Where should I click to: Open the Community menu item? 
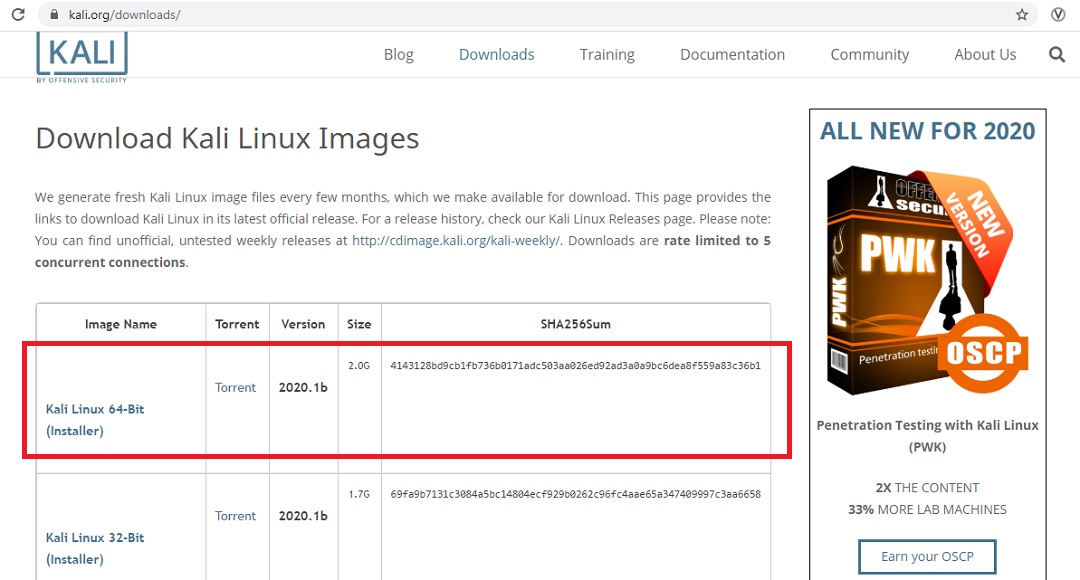click(x=869, y=54)
